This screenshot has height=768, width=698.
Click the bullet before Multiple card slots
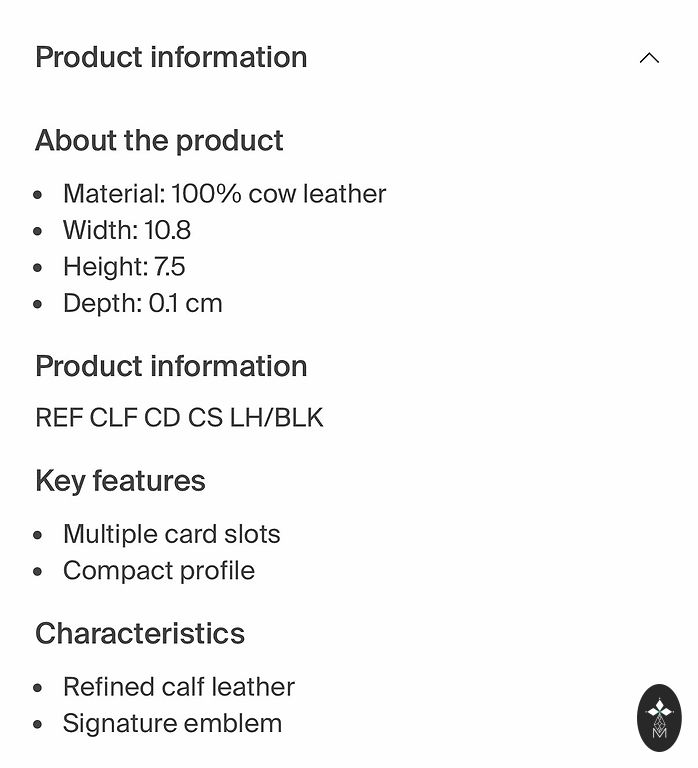click(x=38, y=535)
